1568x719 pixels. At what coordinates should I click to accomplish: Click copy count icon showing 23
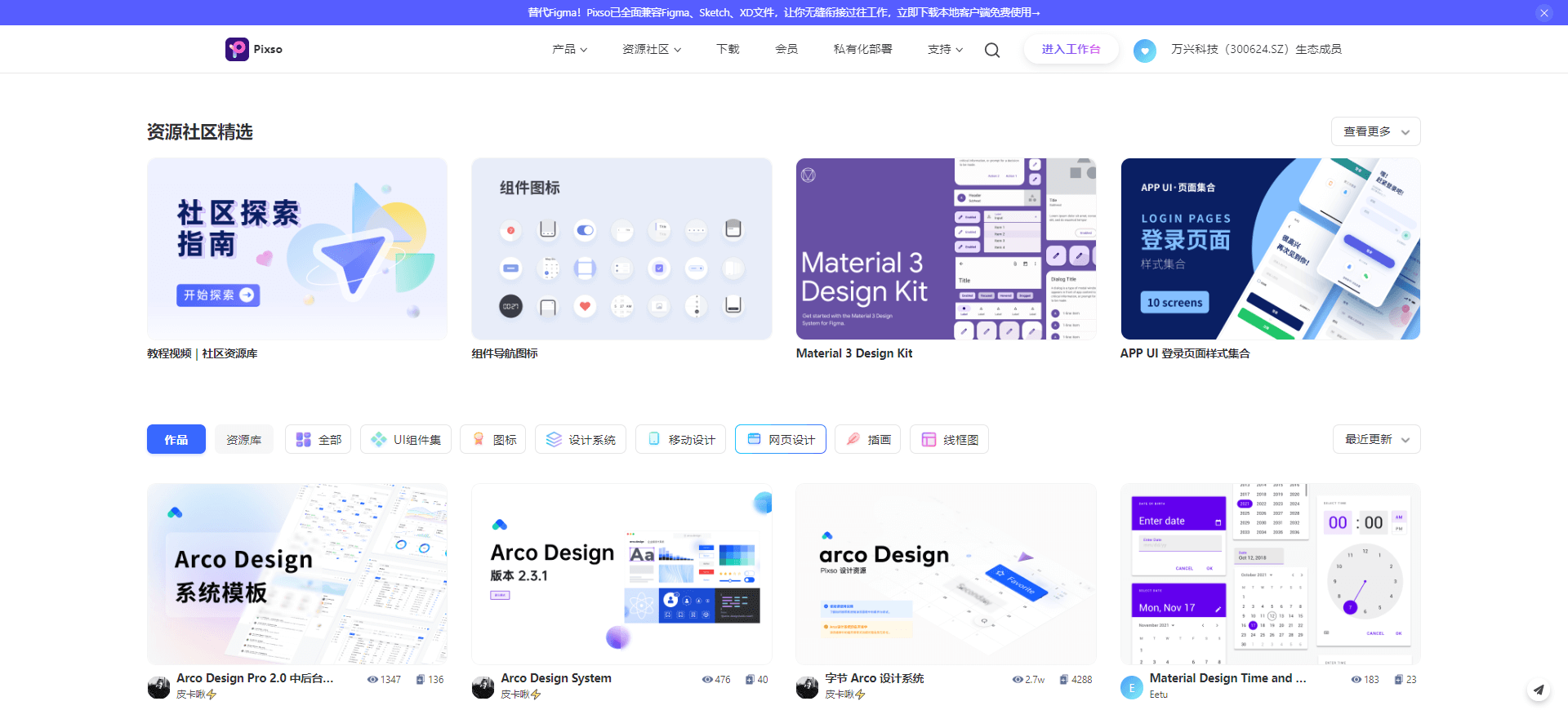(1399, 679)
